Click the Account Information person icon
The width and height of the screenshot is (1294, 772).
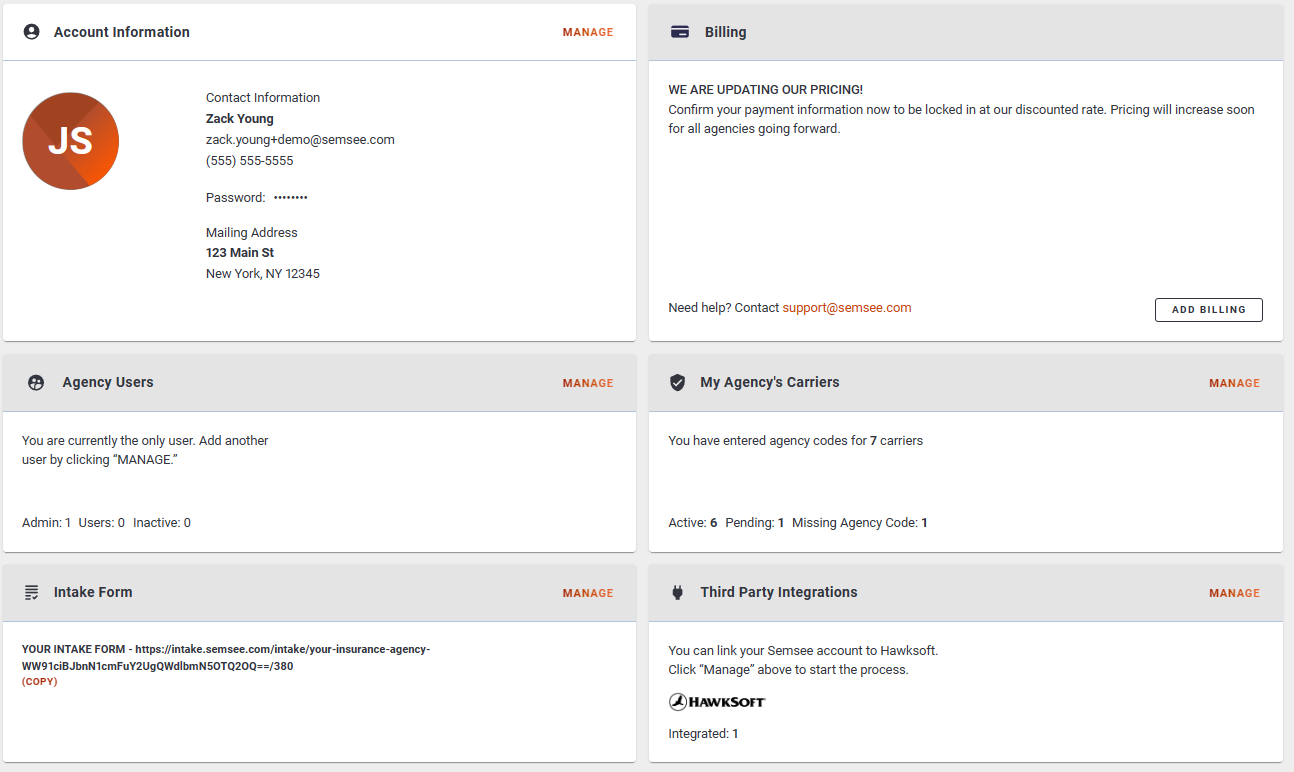pos(31,32)
